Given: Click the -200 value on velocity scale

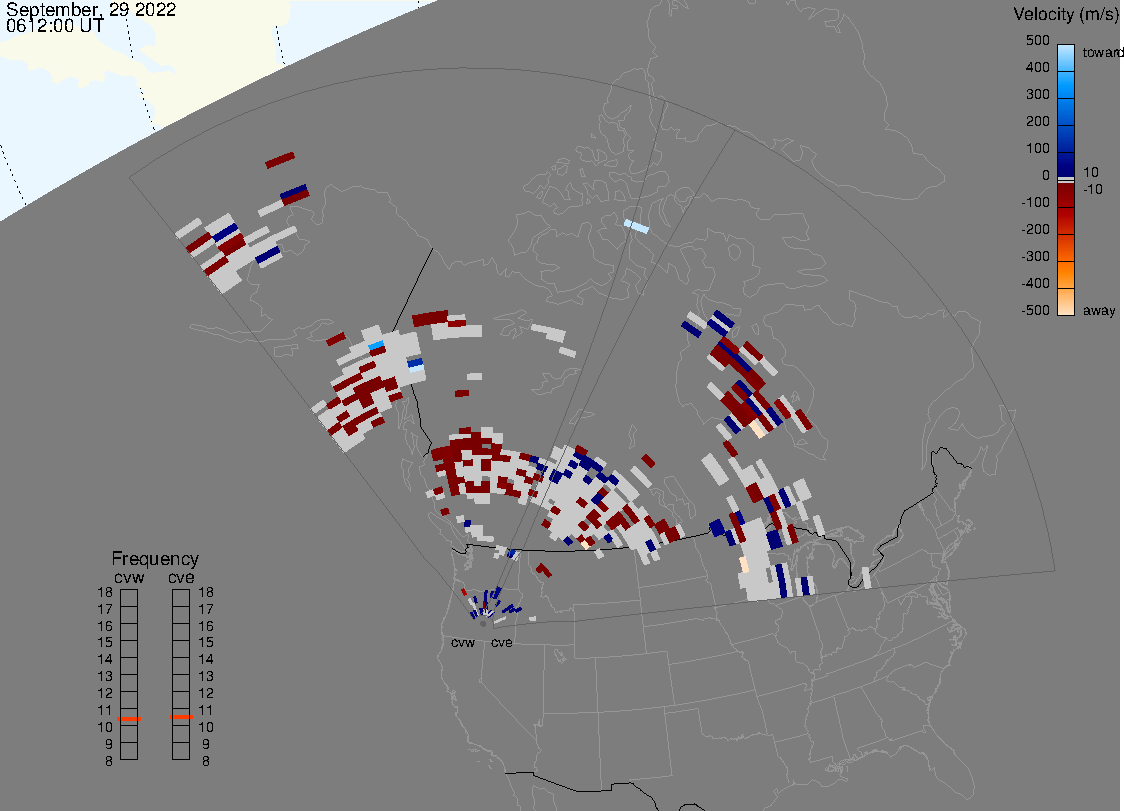Looking at the screenshot, I should click(1035, 229).
